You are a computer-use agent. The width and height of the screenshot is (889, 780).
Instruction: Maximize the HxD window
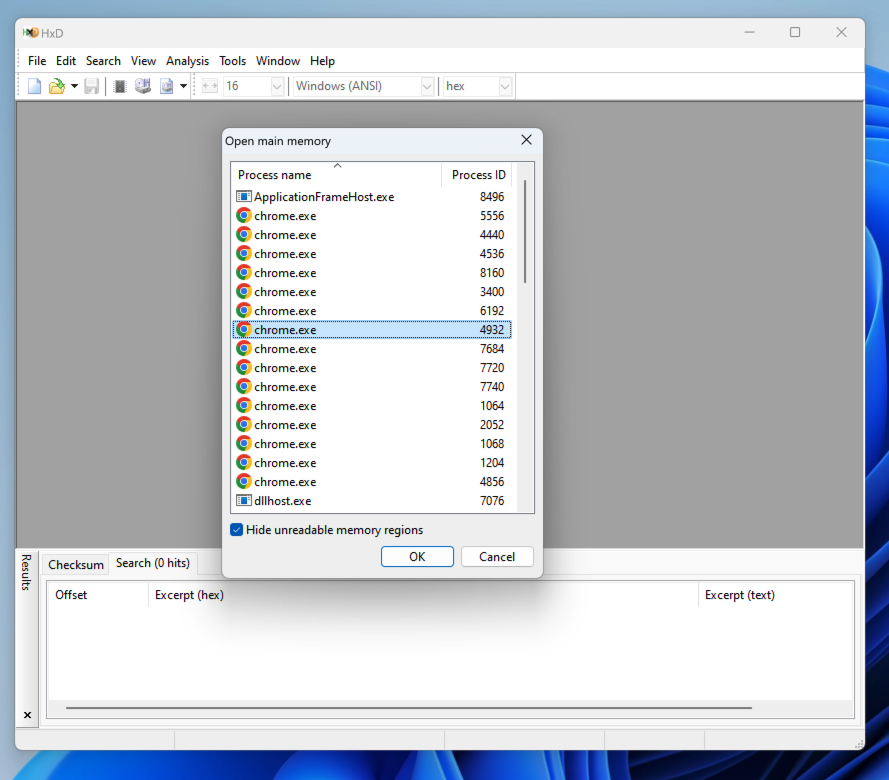[x=795, y=32]
